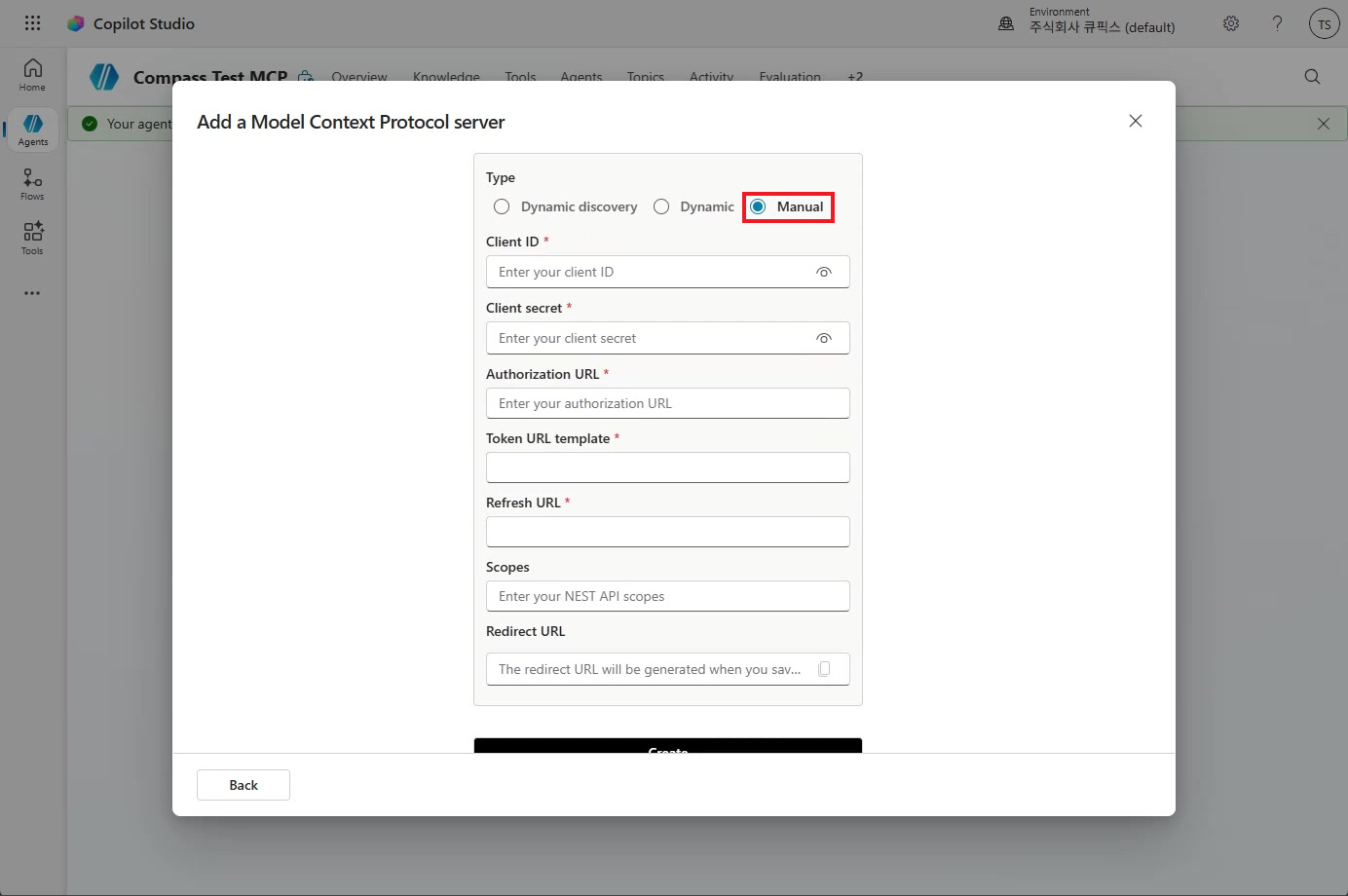This screenshot has height=896, width=1348.
Task: Click the Authorization URL field
Action: coord(668,403)
